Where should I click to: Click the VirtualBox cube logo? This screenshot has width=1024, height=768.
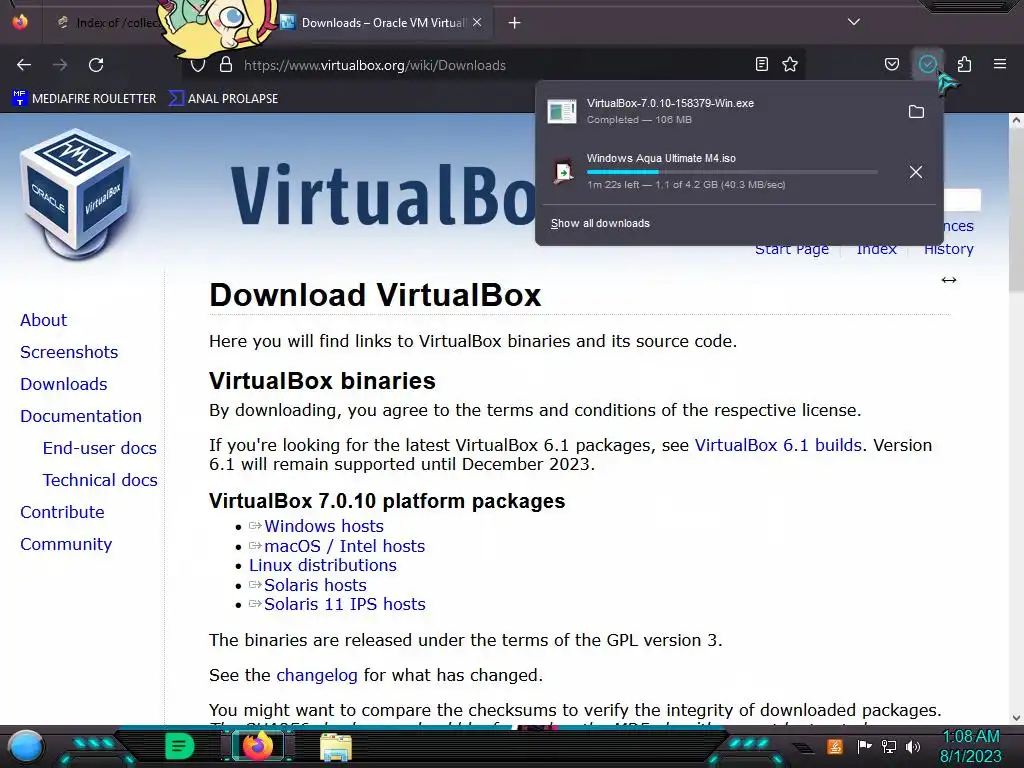pyautogui.click(x=75, y=193)
